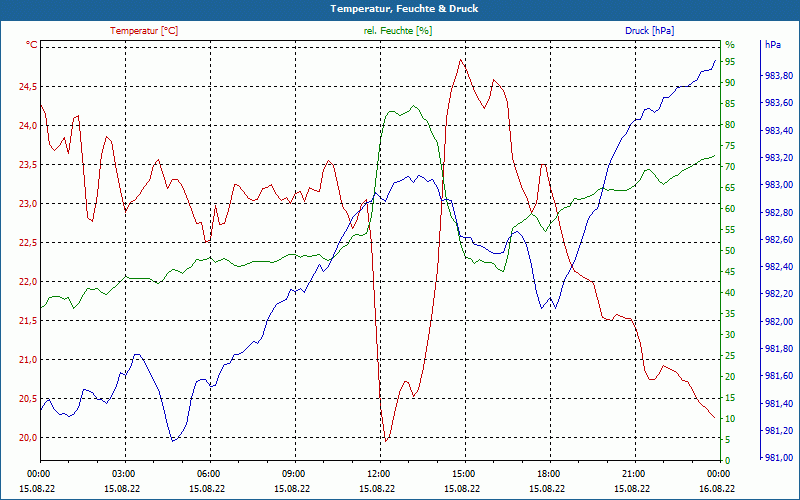The height and width of the screenshot is (500, 800).
Task: Click the 40 humidity axis value
Action: [730, 292]
